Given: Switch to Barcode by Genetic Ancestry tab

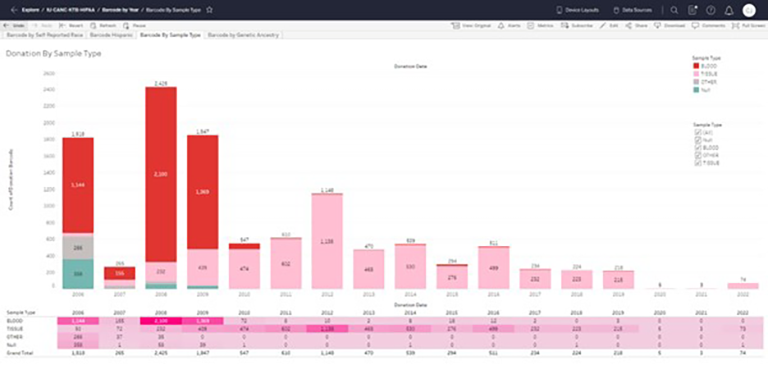Looking at the screenshot, I should pyautogui.click(x=243, y=35).
